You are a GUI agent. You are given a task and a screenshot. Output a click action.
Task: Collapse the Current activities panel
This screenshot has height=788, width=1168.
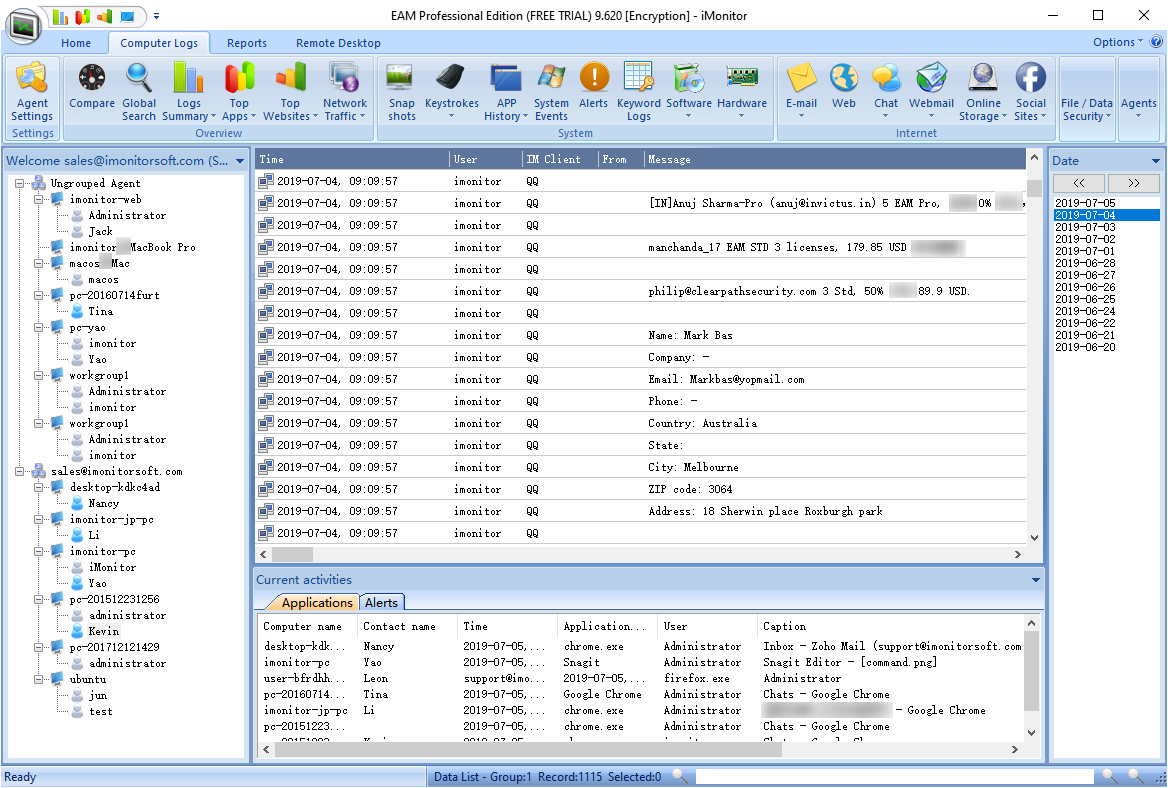point(1035,580)
